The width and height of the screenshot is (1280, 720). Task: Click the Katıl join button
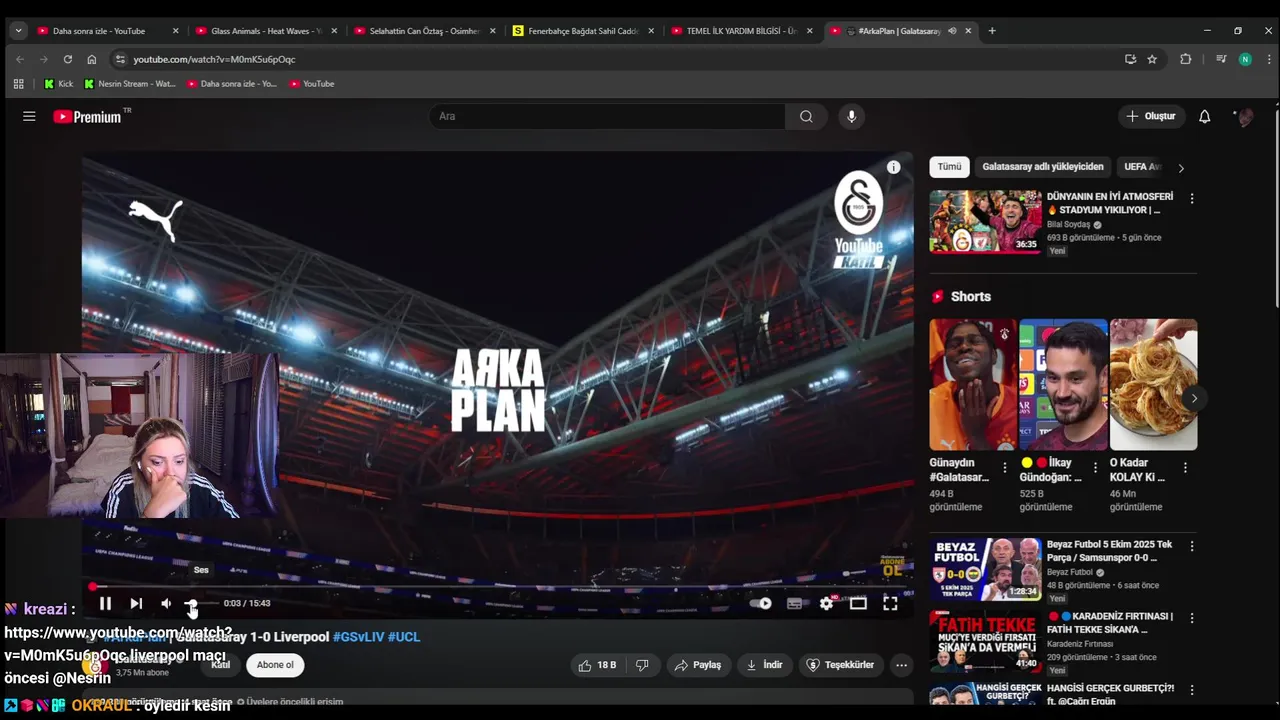click(x=221, y=665)
